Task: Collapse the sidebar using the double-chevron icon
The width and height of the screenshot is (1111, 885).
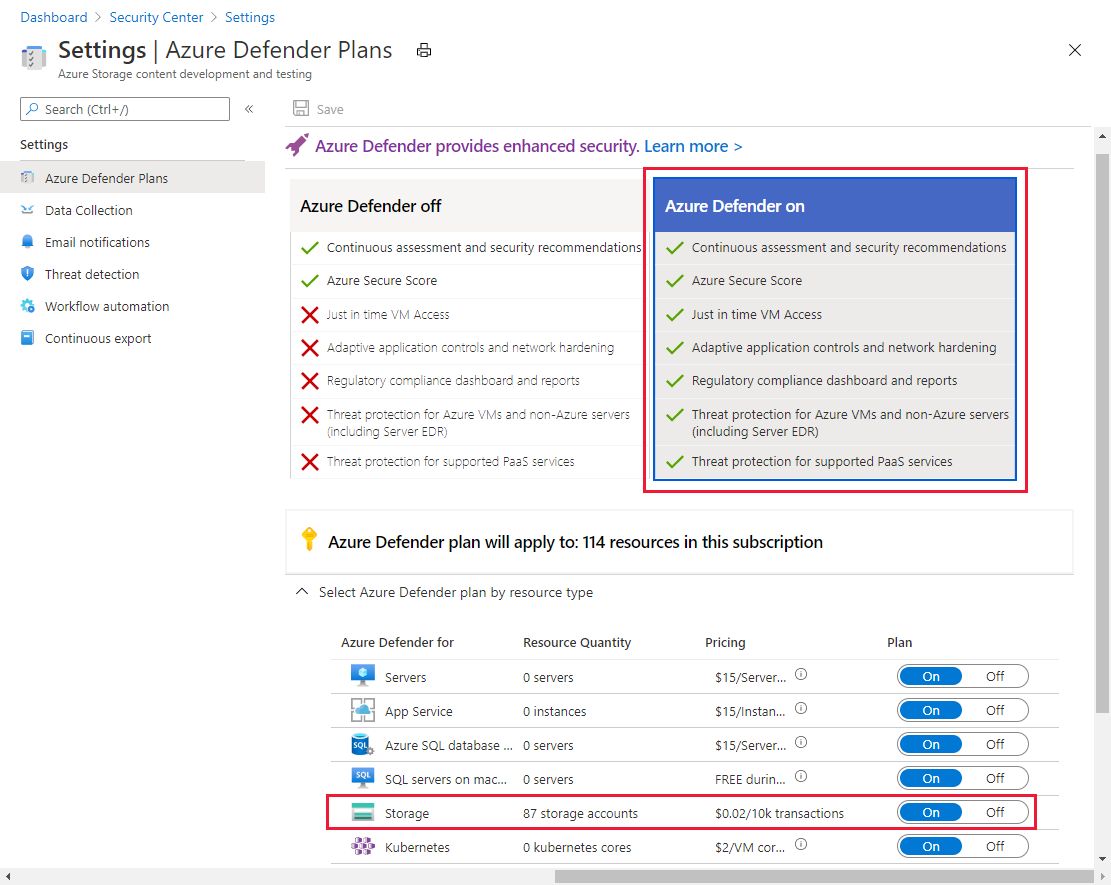Action: [249, 109]
